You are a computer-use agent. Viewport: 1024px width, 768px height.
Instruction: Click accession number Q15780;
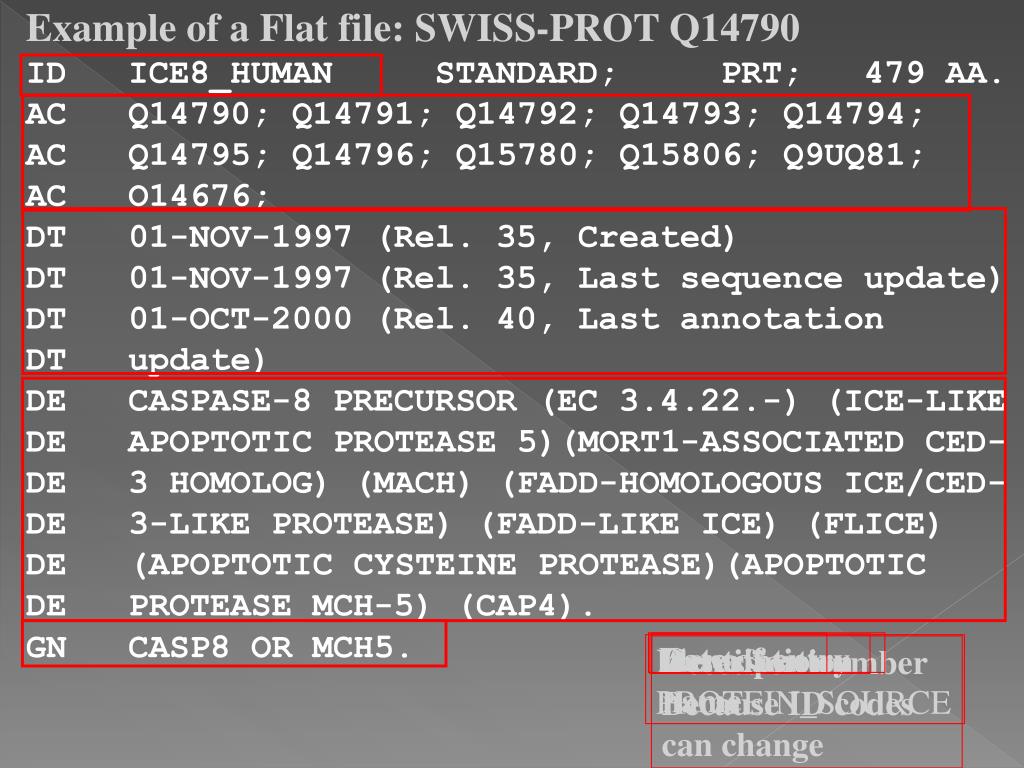[525, 155]
